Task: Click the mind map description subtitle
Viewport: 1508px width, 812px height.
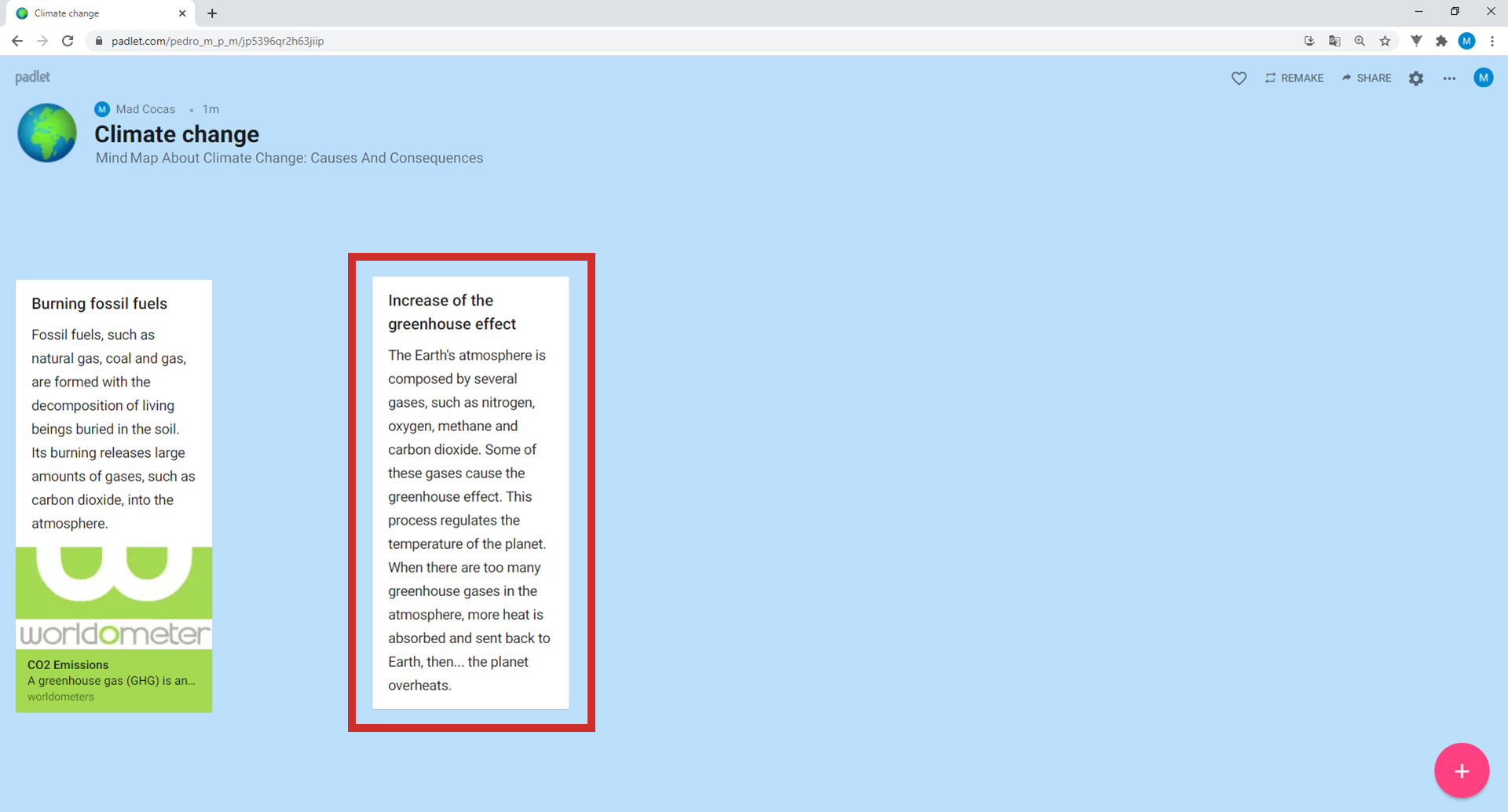Action: coord(289,158)
